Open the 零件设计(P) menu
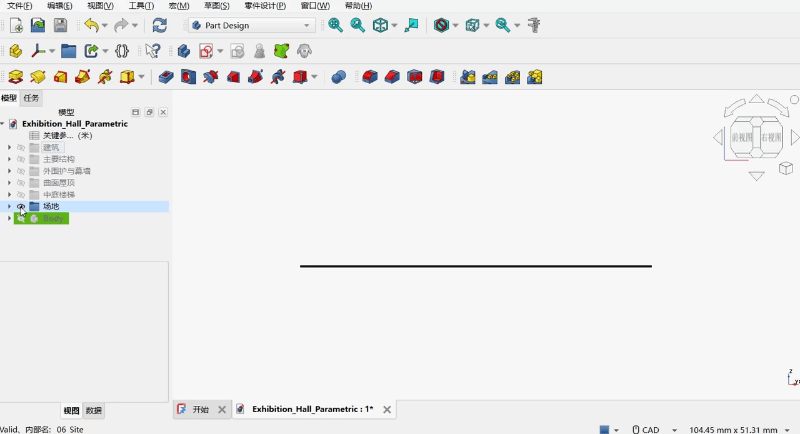The height and width of the screenshot is (434, 800). coord(265,6)
